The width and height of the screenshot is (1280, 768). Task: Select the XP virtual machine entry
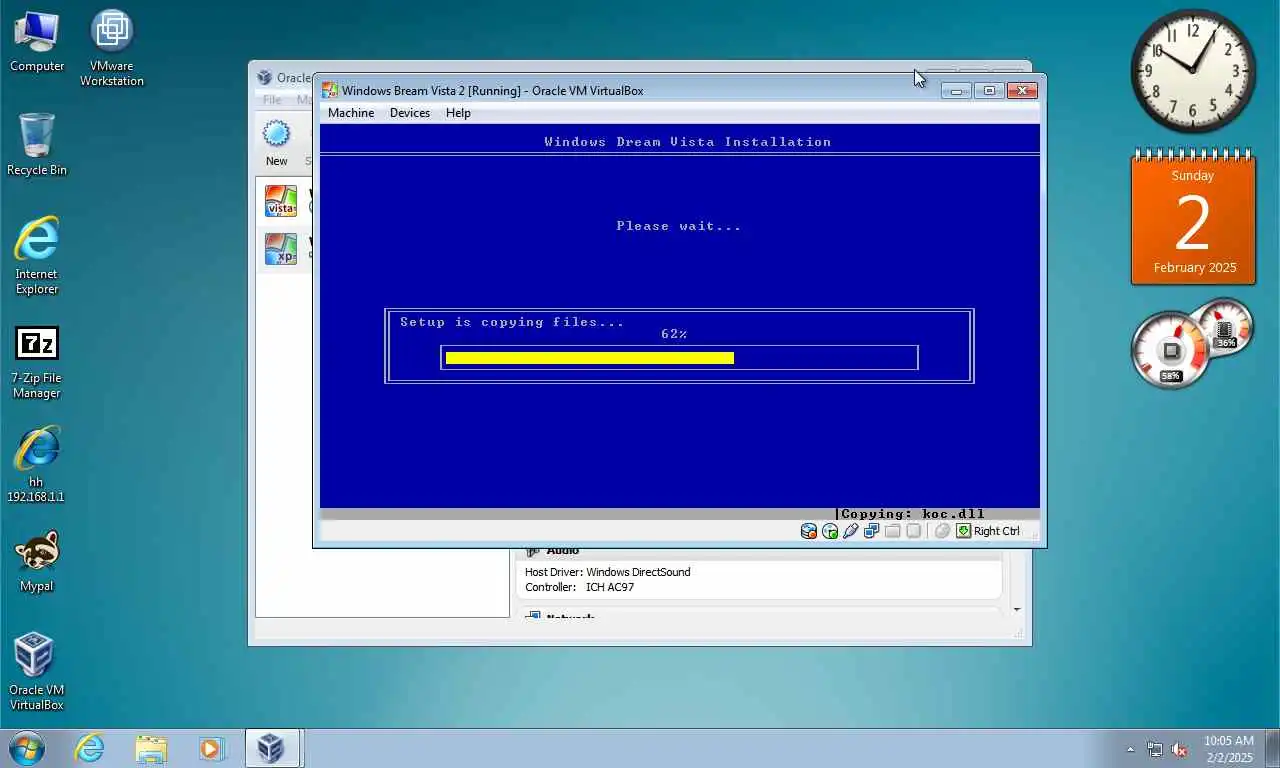(x=284, y=248)
